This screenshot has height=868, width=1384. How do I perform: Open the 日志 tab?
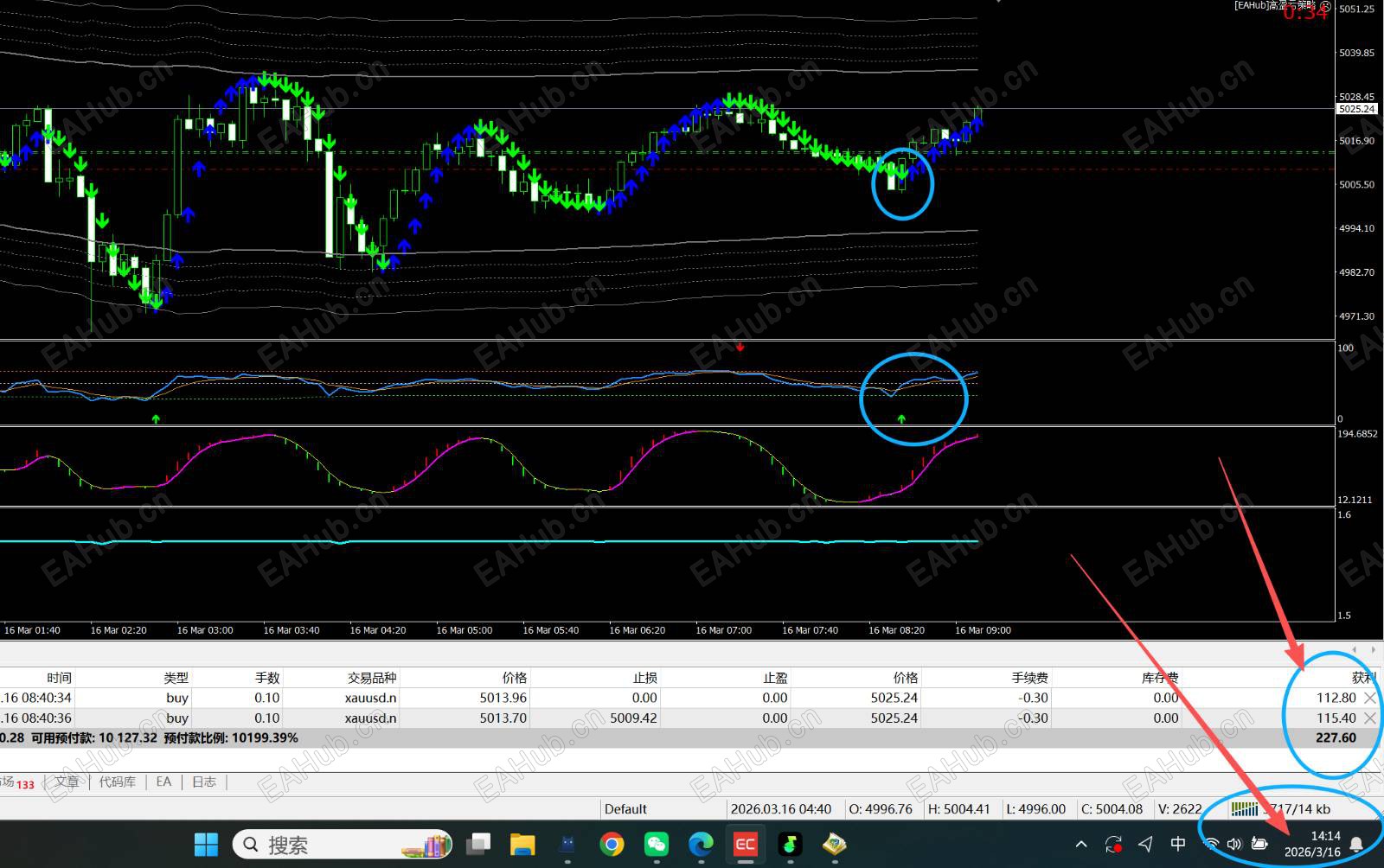point(204,782)
